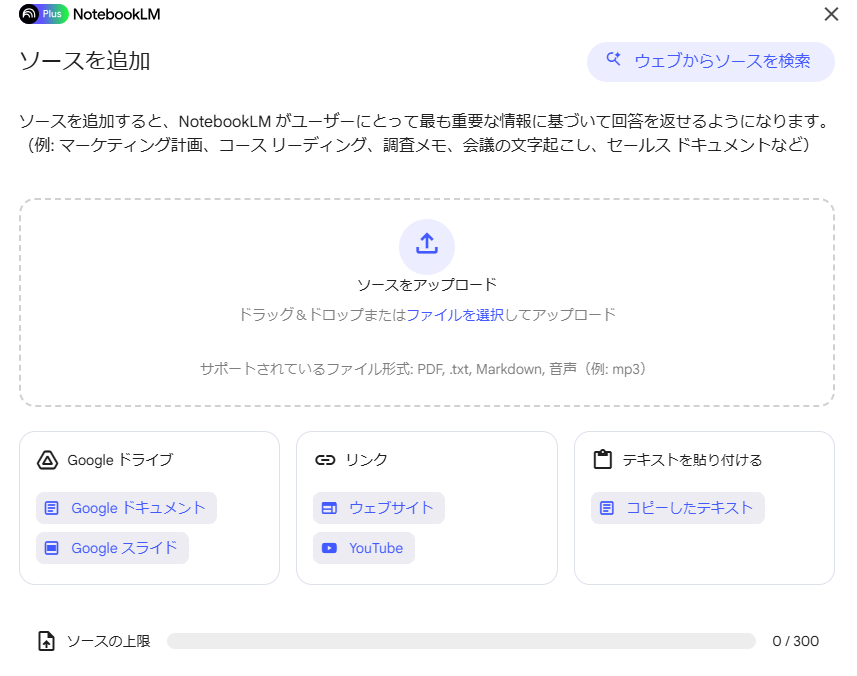857x676 pixels.
Task: Click the テキストを貼り付ける heading
Action: point(692,460)
